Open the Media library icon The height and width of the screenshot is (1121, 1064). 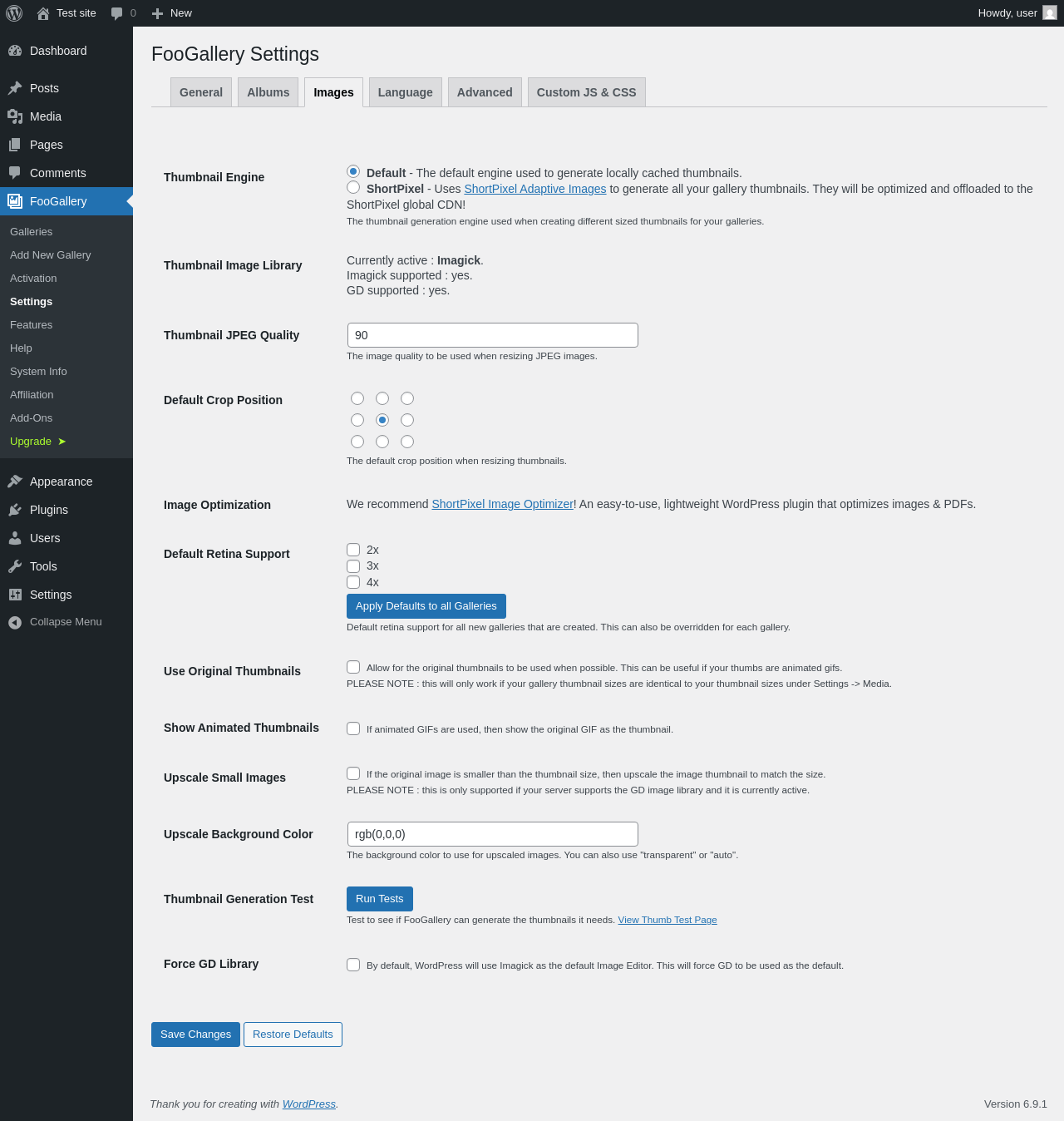coord(15,116)
